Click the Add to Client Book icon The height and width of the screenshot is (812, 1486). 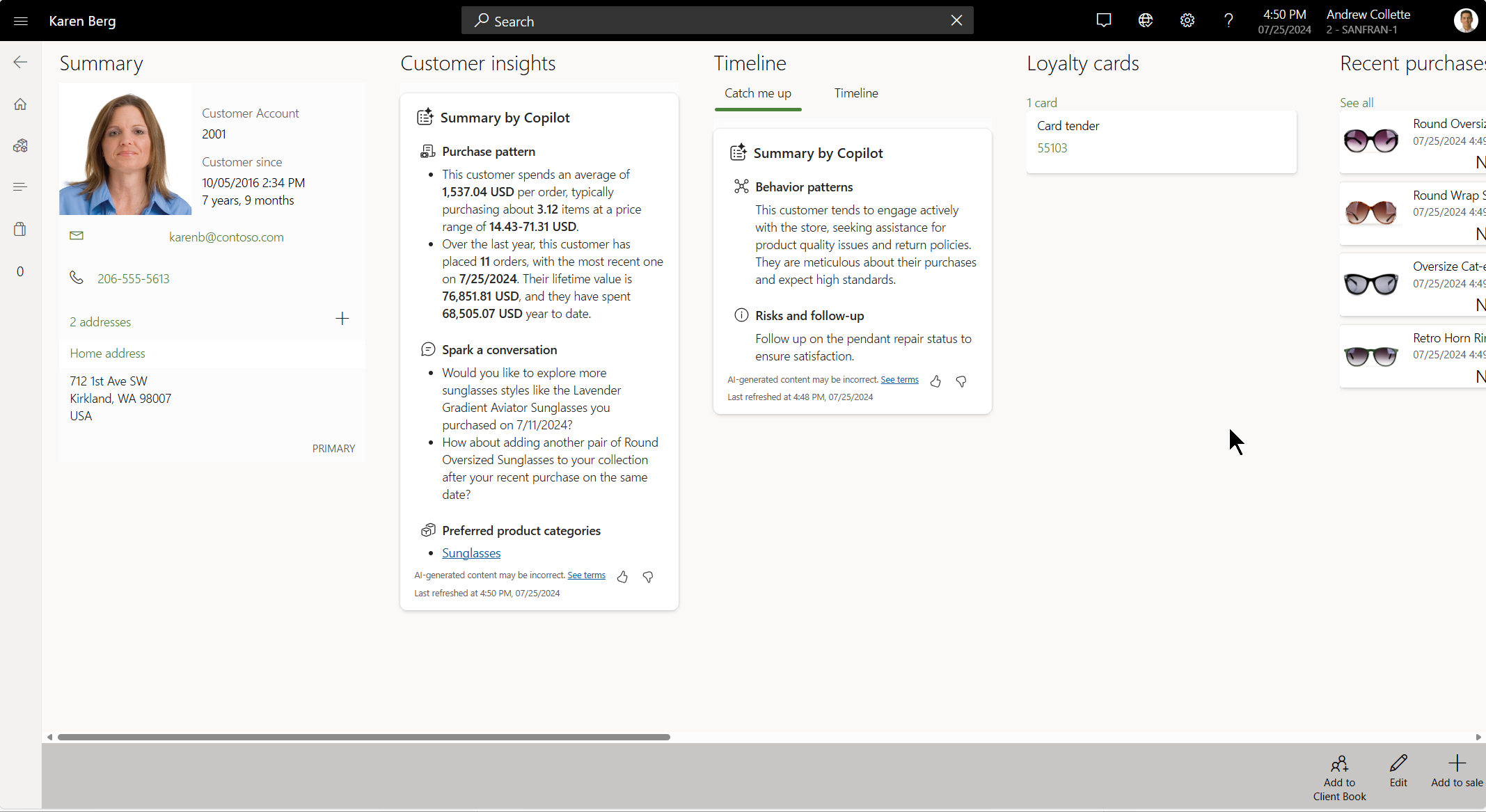[1339, 764]
